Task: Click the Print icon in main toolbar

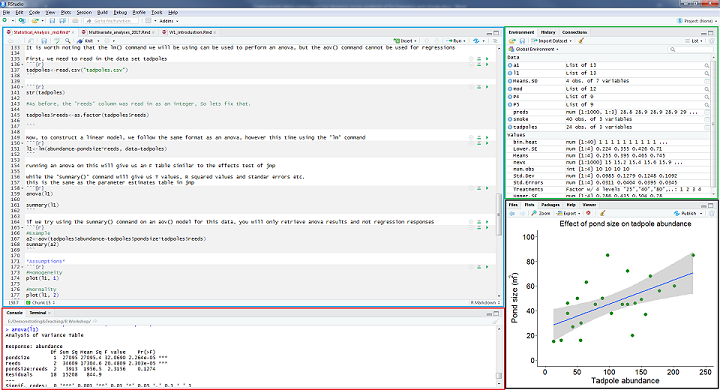Action: pyautogui.click(x=75, y=21)
